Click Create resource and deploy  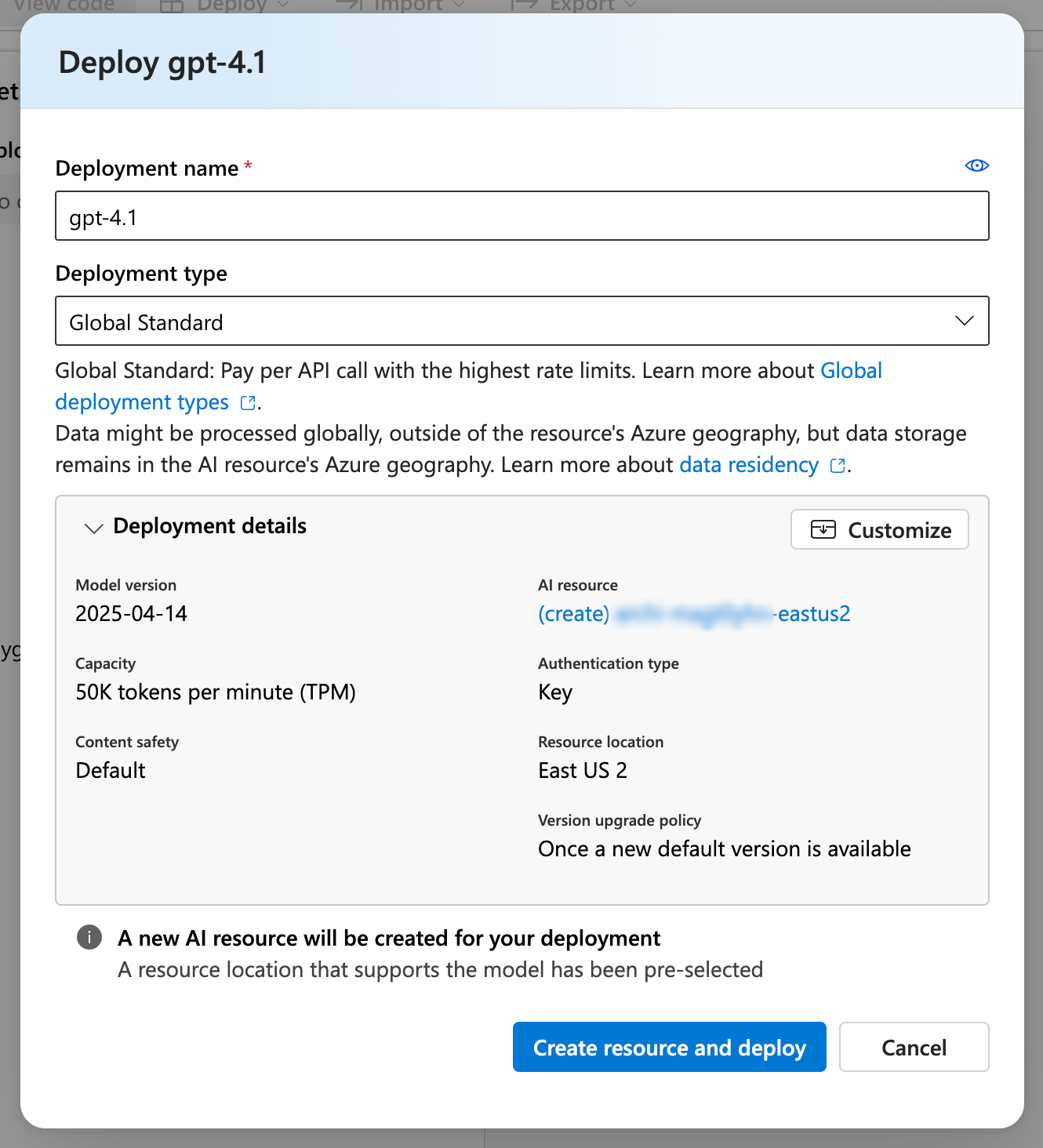(670, 1047)
